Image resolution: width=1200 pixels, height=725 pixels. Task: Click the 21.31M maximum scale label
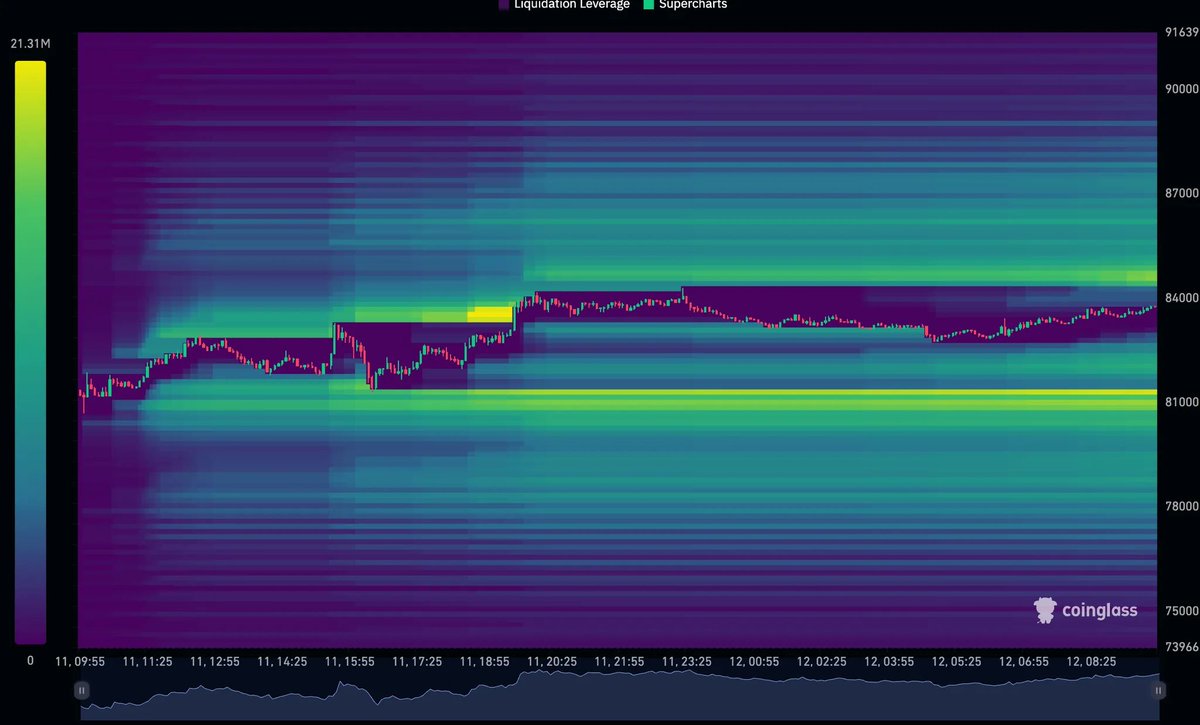click(29, 42)
